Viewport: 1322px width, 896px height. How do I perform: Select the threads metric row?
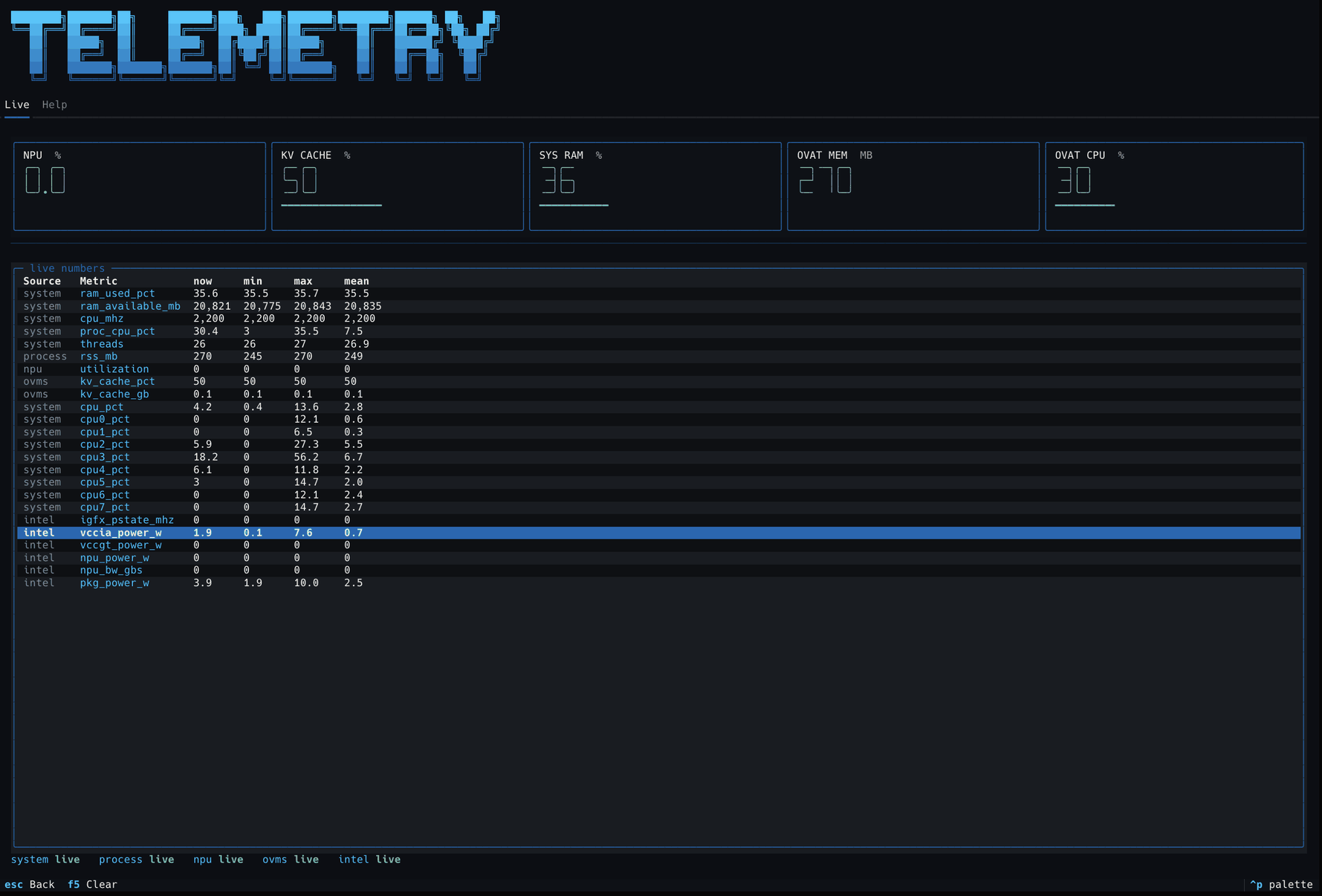[658, 344]
